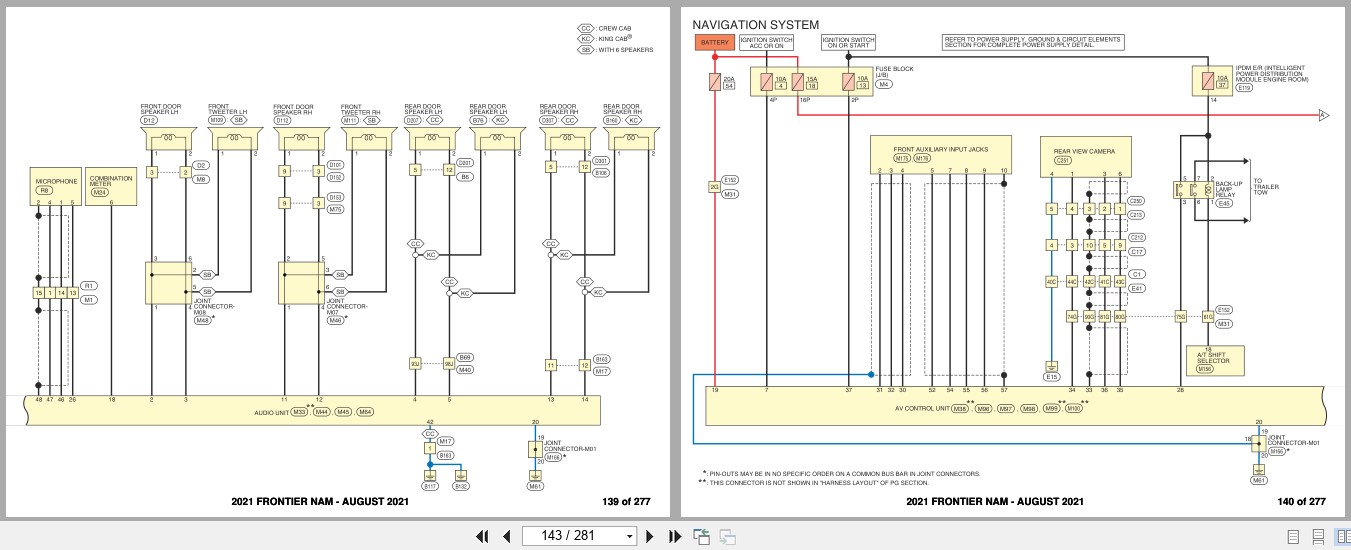
Task: Click the AV CONTROL UNIT label
Action: [922, 408]
